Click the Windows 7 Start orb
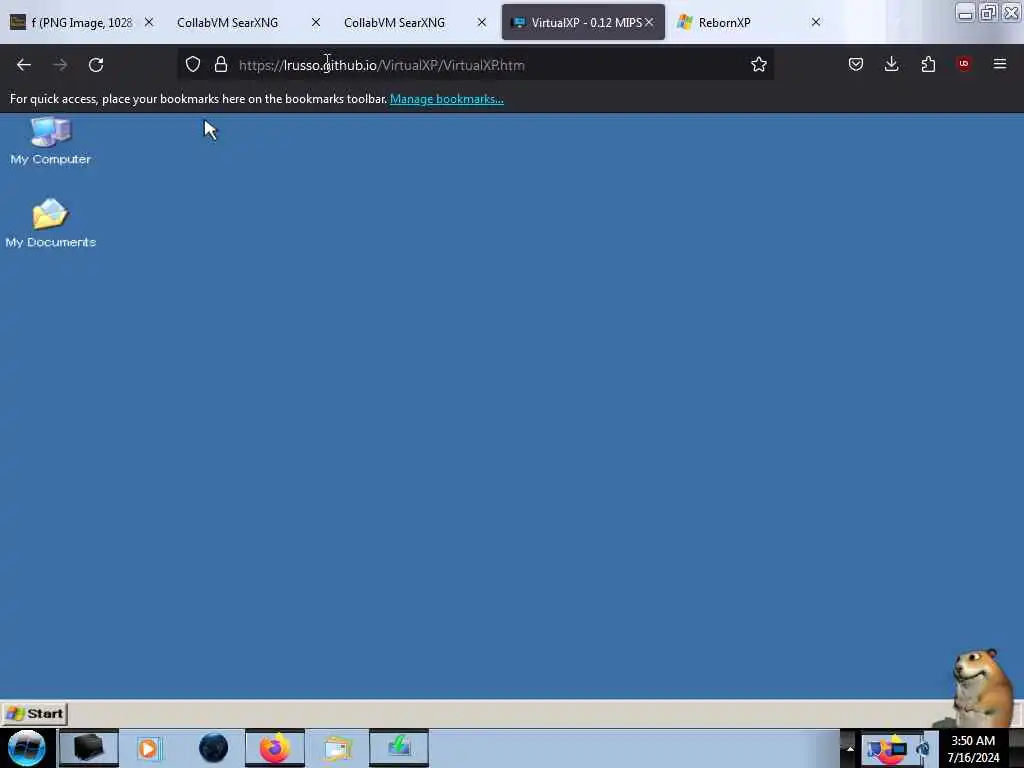Viewport: 1024px width, 768px height. pyautogui.click(x=26, y=748)
